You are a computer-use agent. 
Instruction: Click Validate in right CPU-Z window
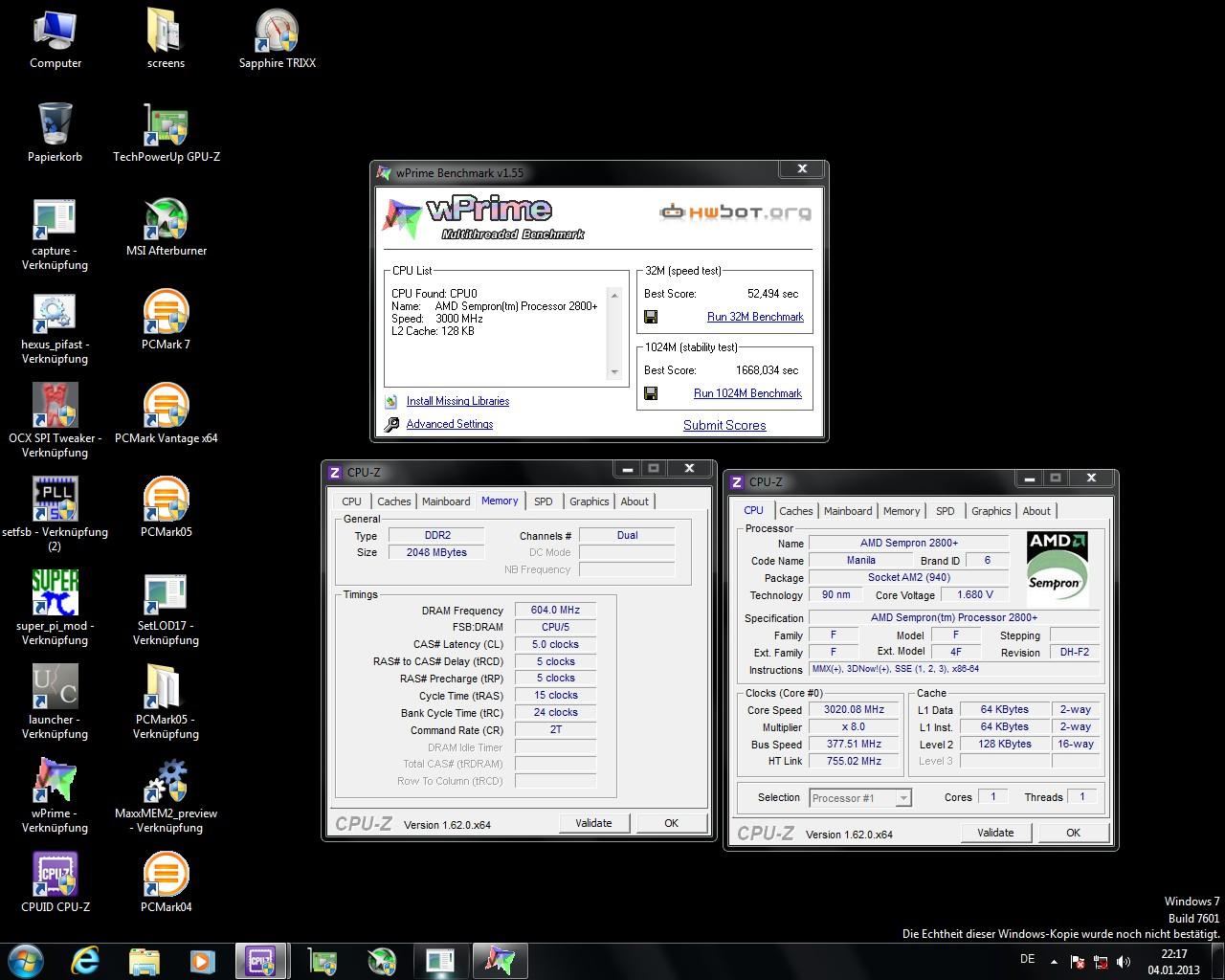[995, 833]
